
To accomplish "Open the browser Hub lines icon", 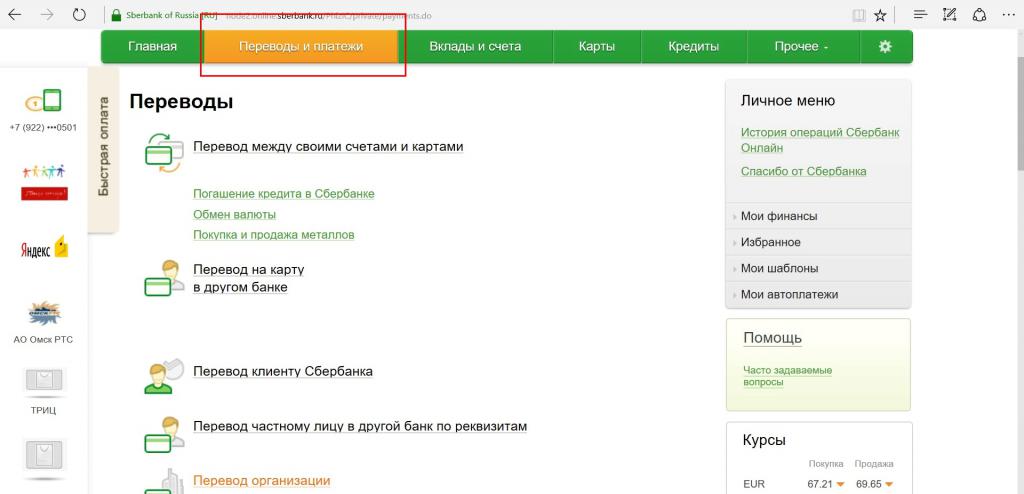I will [920, 14].
